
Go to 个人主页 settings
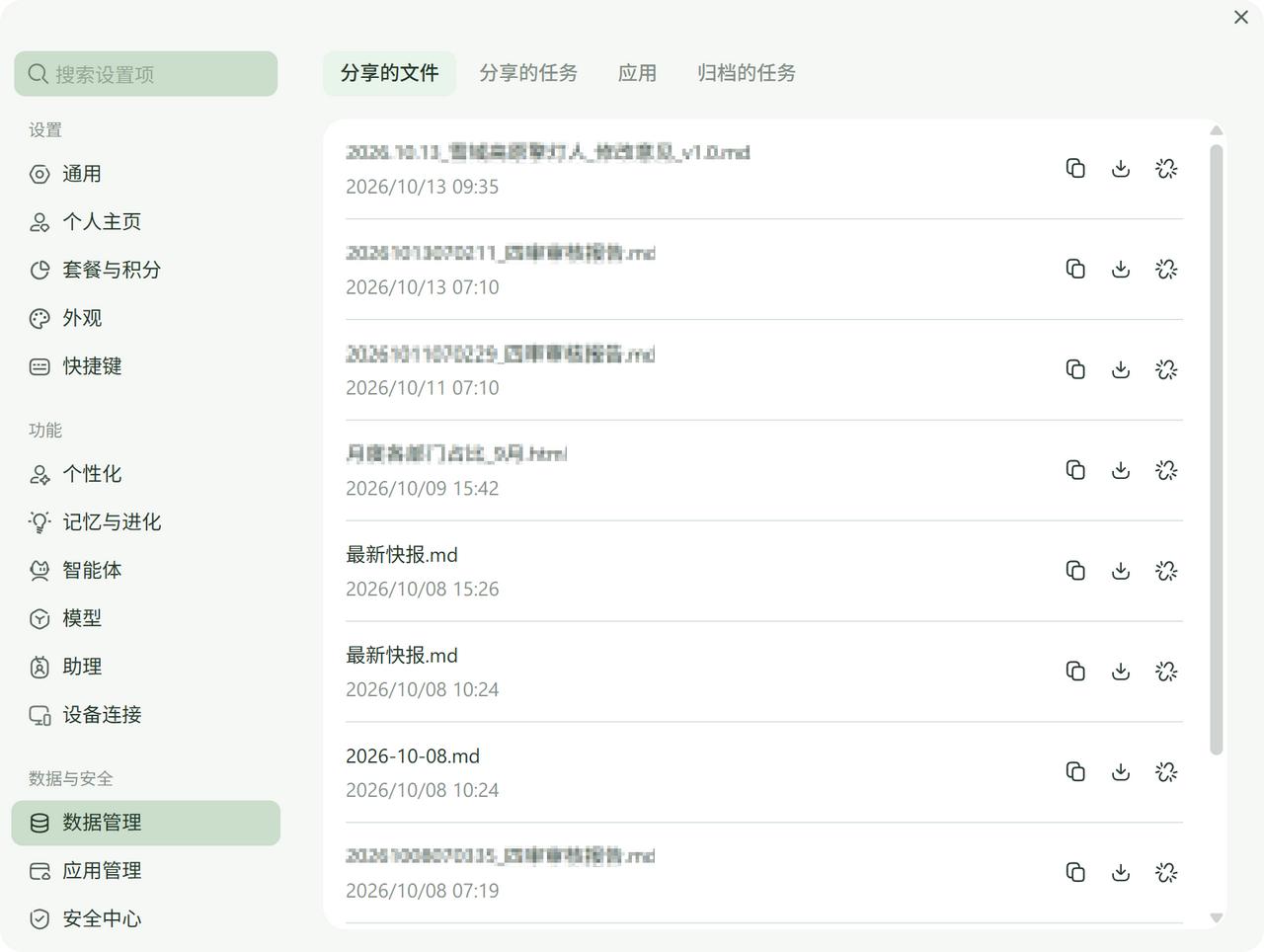click(146, 222)
